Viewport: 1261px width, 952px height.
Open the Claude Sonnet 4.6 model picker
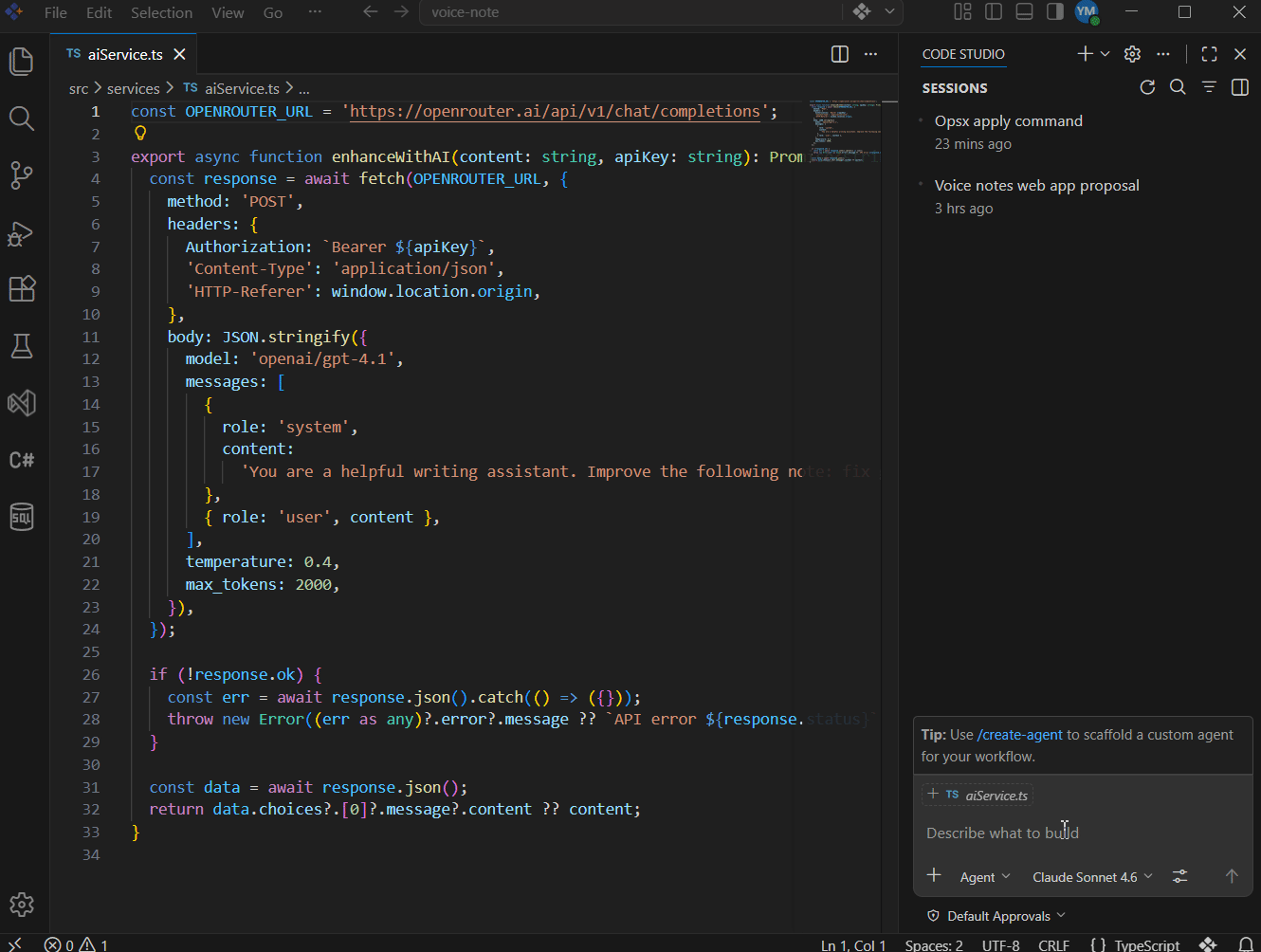[1092, 877]
